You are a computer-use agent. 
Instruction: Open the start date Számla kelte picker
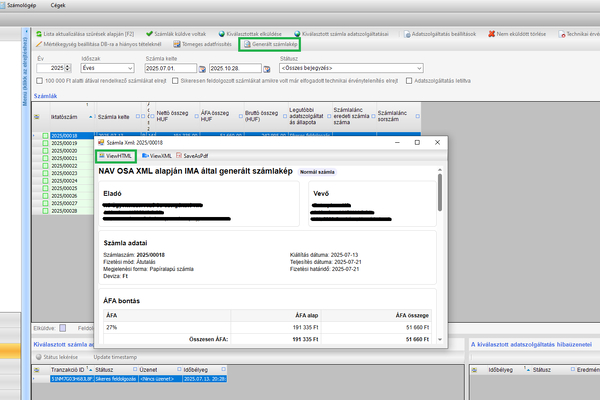click(x=200, y=68)
